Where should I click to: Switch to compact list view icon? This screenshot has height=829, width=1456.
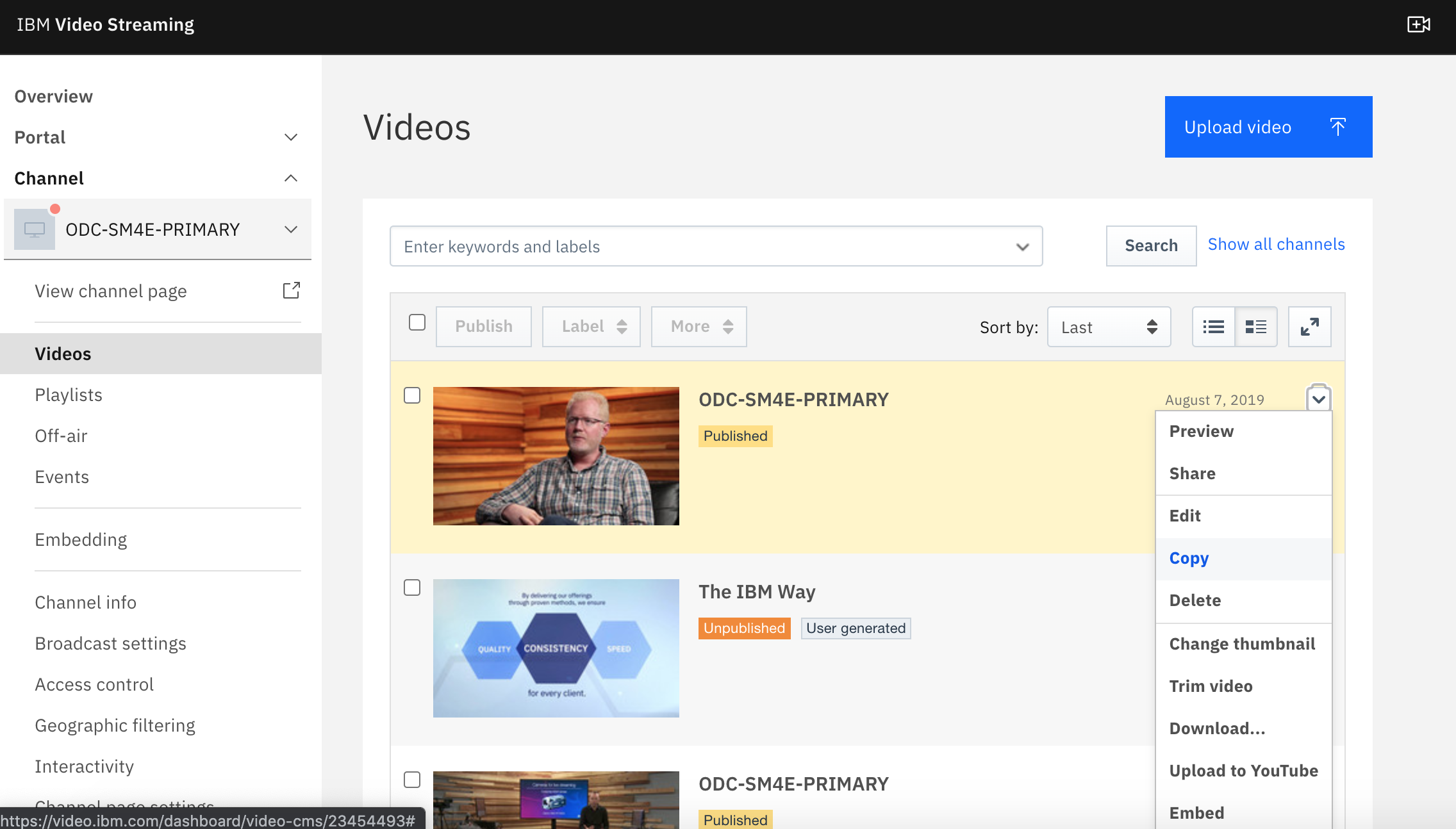1213,327
